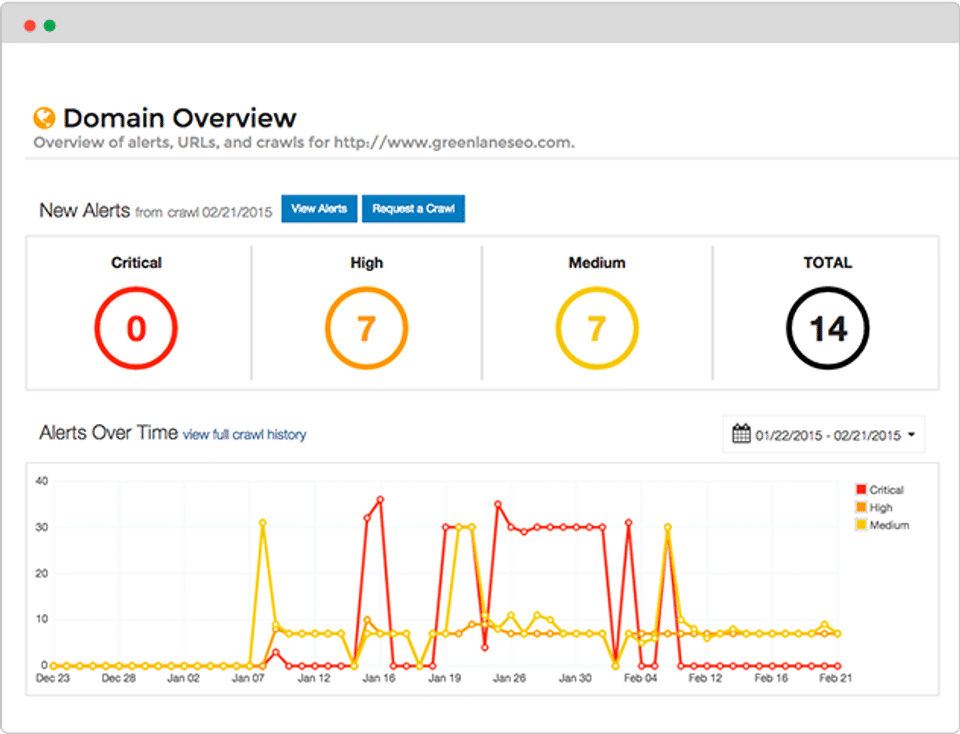Toggle High series in chart legend
Viewport: 960px width, 734px height.
point(874,507)
